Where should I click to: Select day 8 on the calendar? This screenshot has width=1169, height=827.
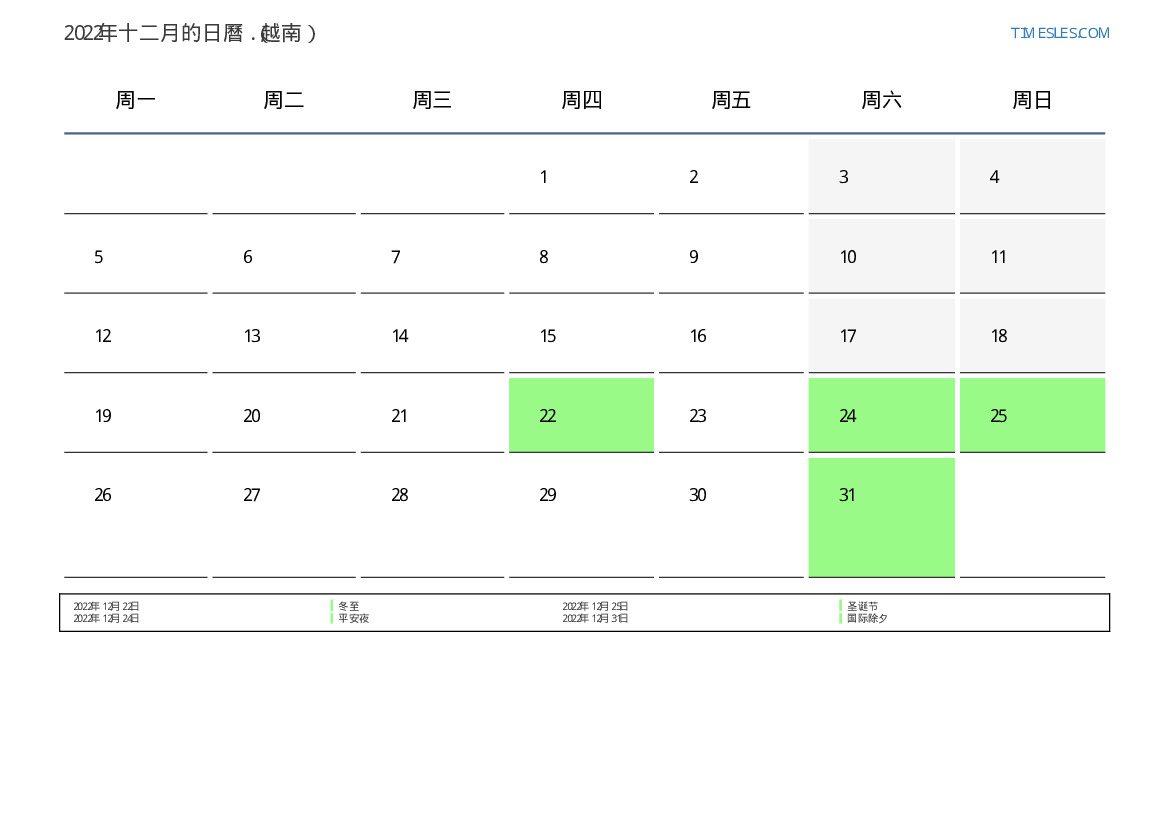tap(582, 257)
